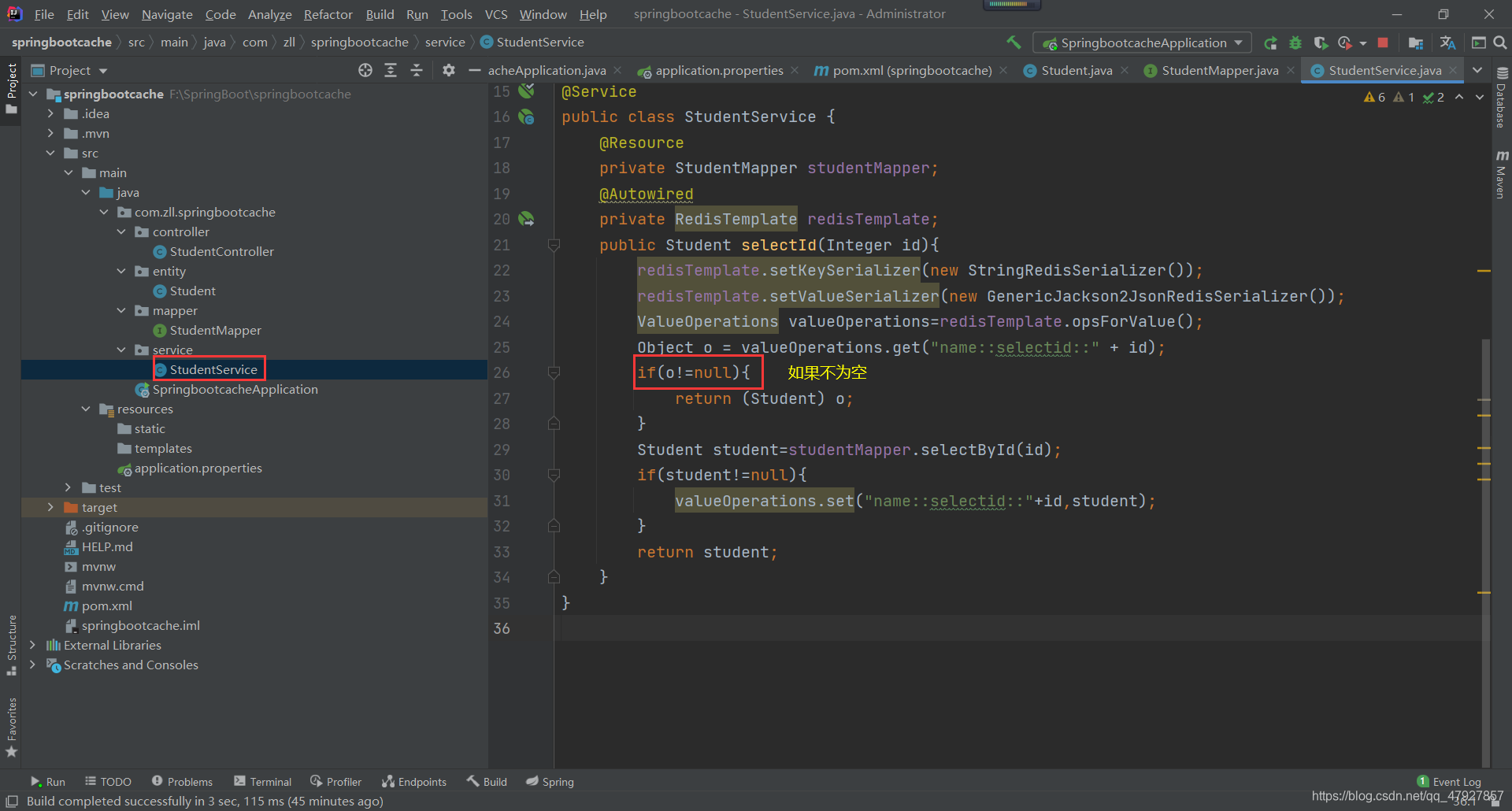
Task: Go to previous highlighted error arrow
Action: click(1459, 97)
